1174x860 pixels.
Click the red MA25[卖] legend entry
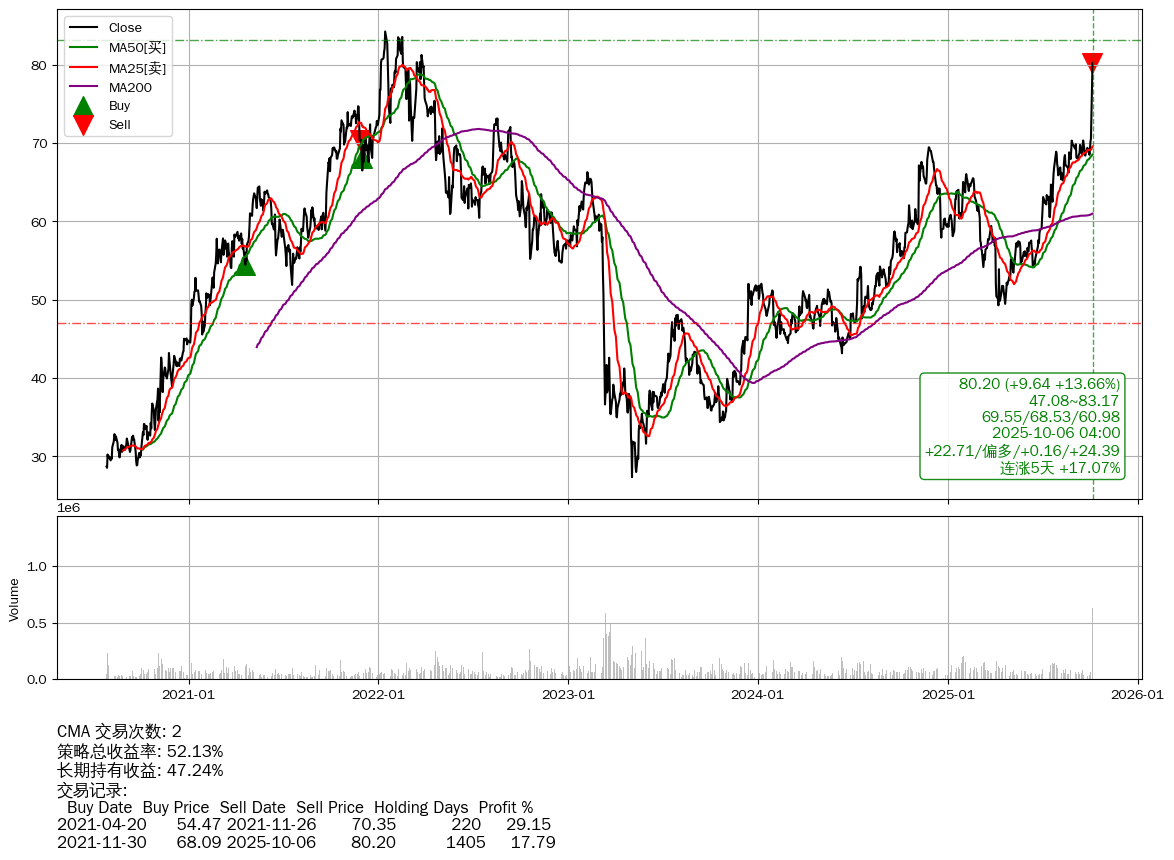[137, 68]
